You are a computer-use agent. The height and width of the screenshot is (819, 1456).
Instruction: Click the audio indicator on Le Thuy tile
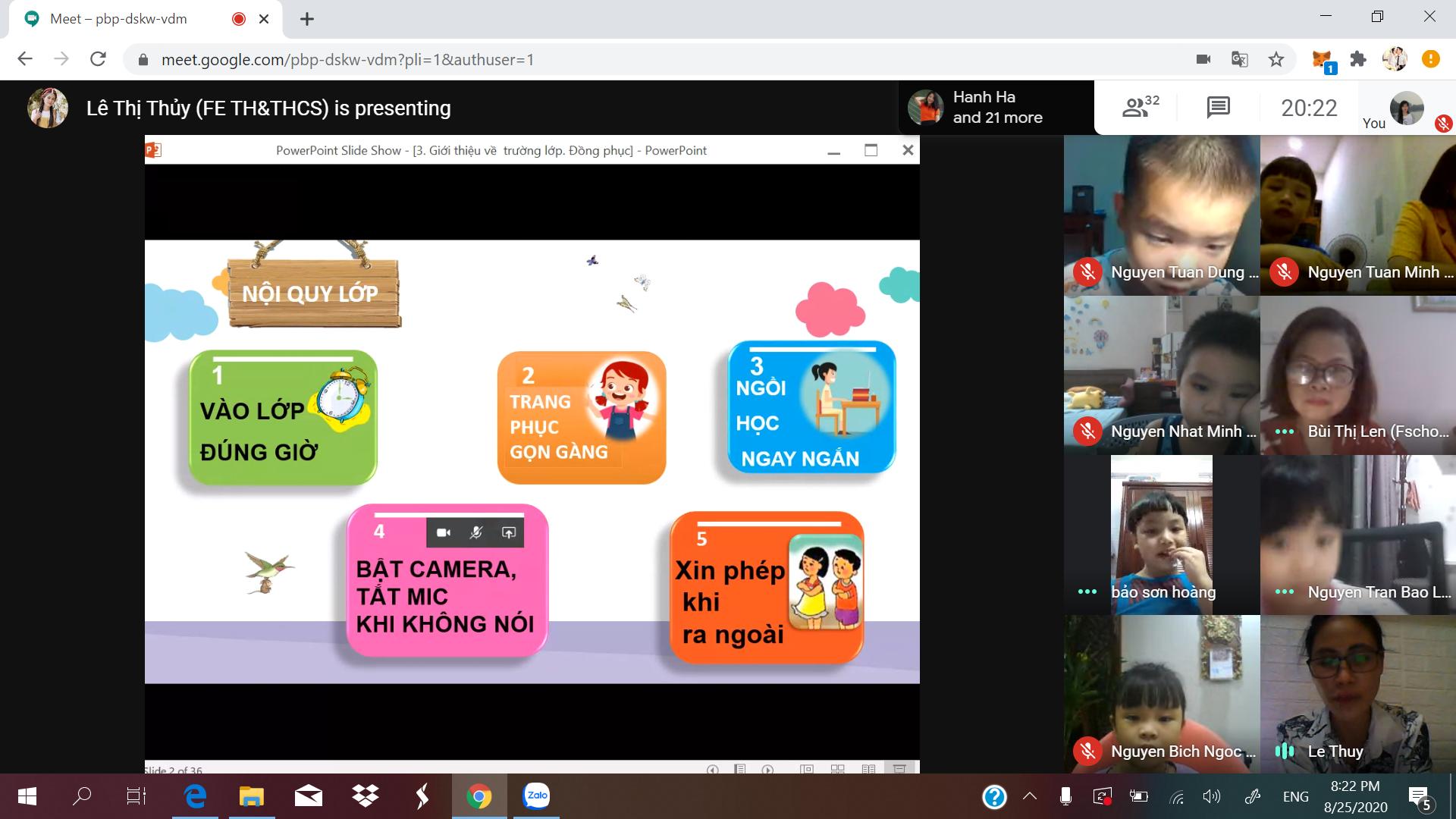pos(1284,751)
